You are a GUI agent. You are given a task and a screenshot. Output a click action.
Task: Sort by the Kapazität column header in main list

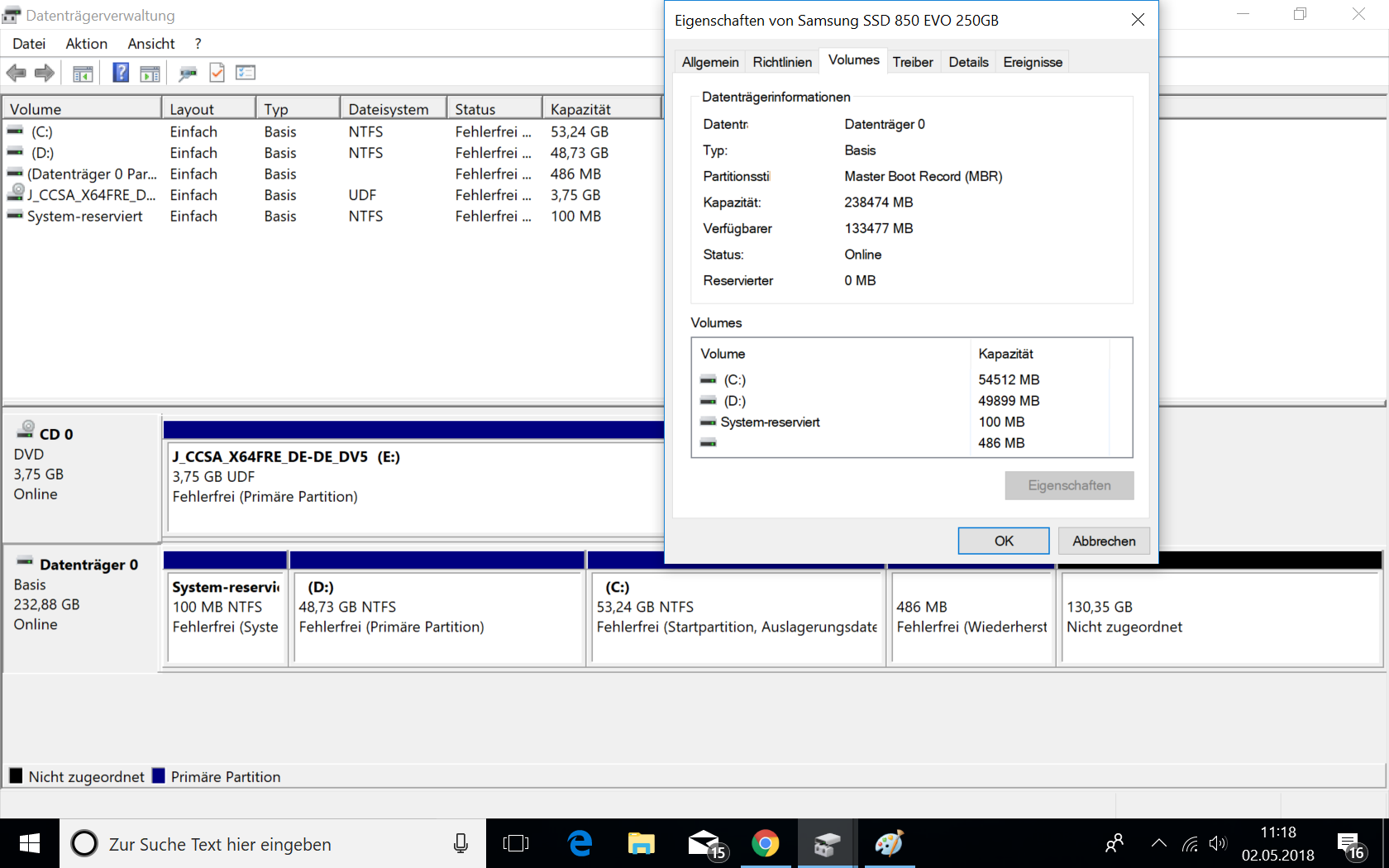(x=602, y=109)
